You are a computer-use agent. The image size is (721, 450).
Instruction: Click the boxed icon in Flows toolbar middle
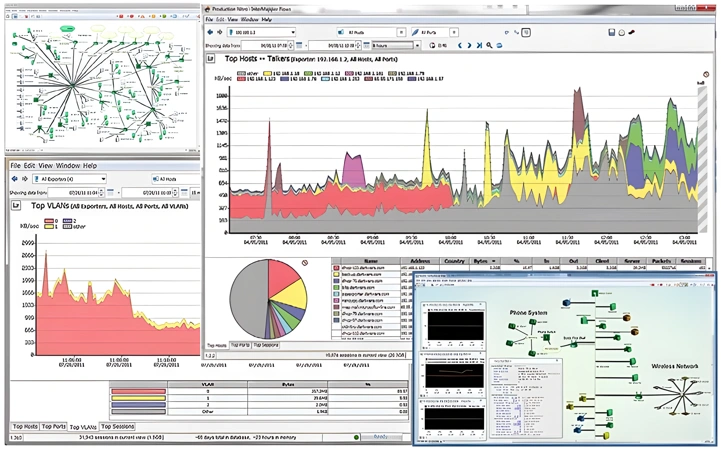[x=527, y=32]
